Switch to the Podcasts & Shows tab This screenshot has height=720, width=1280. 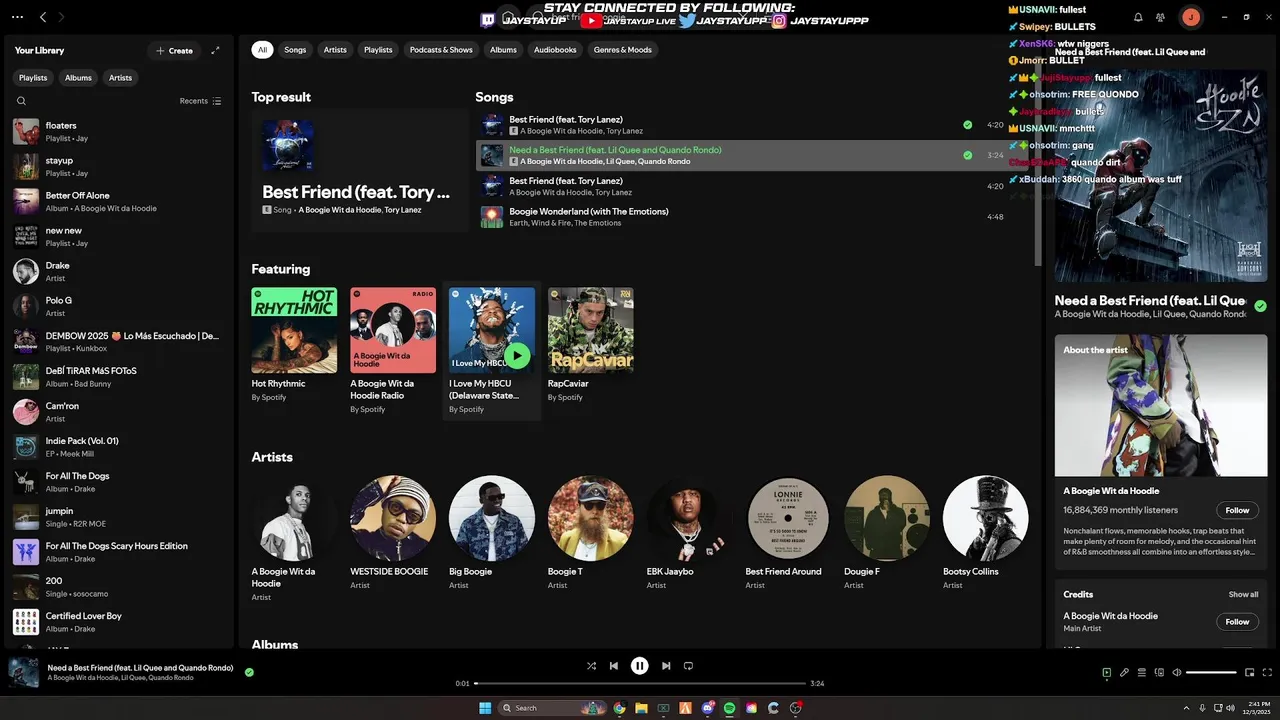click(441, 49)
